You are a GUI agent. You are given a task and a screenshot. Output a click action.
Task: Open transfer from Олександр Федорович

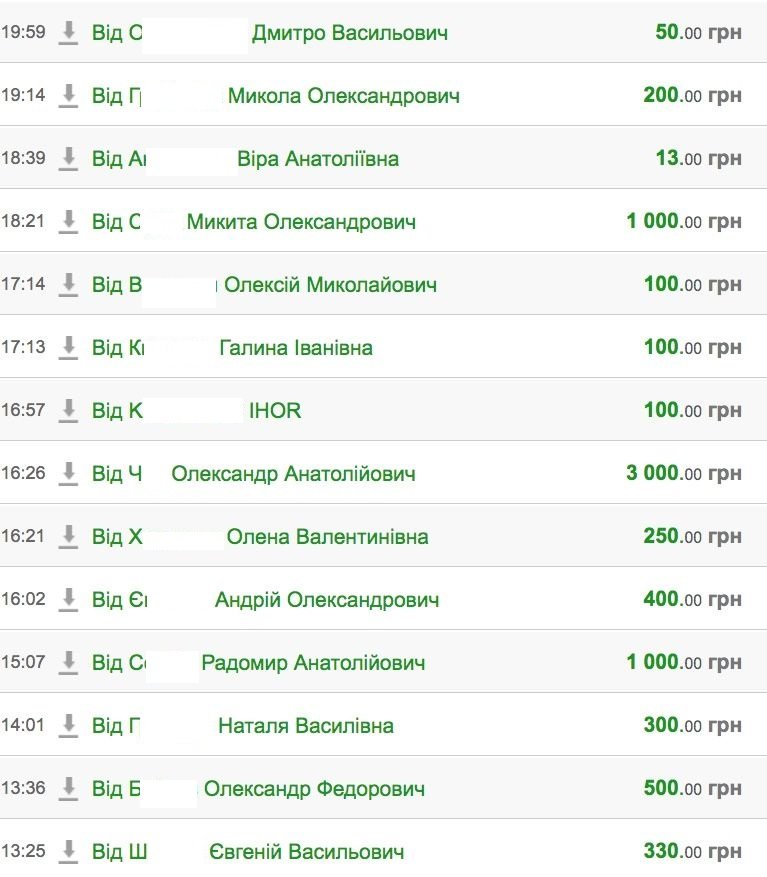[314, 789]
